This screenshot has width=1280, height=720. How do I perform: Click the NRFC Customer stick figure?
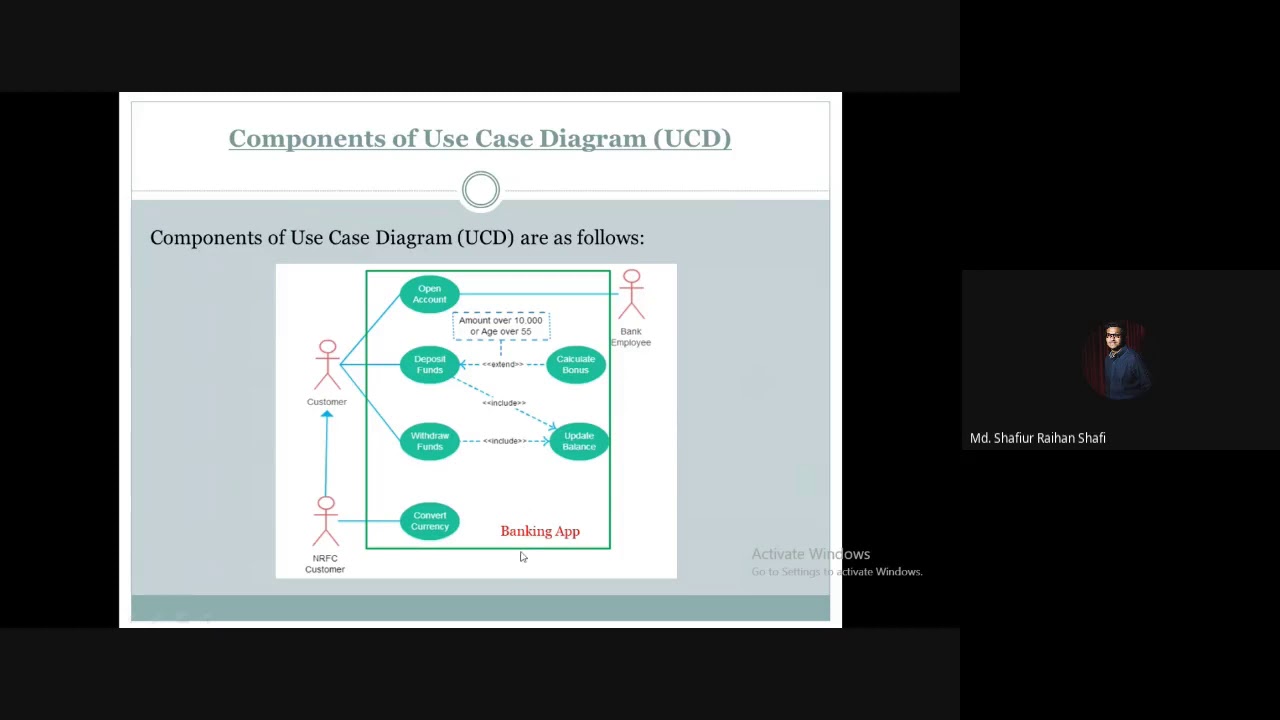click(x=325, y=521)
